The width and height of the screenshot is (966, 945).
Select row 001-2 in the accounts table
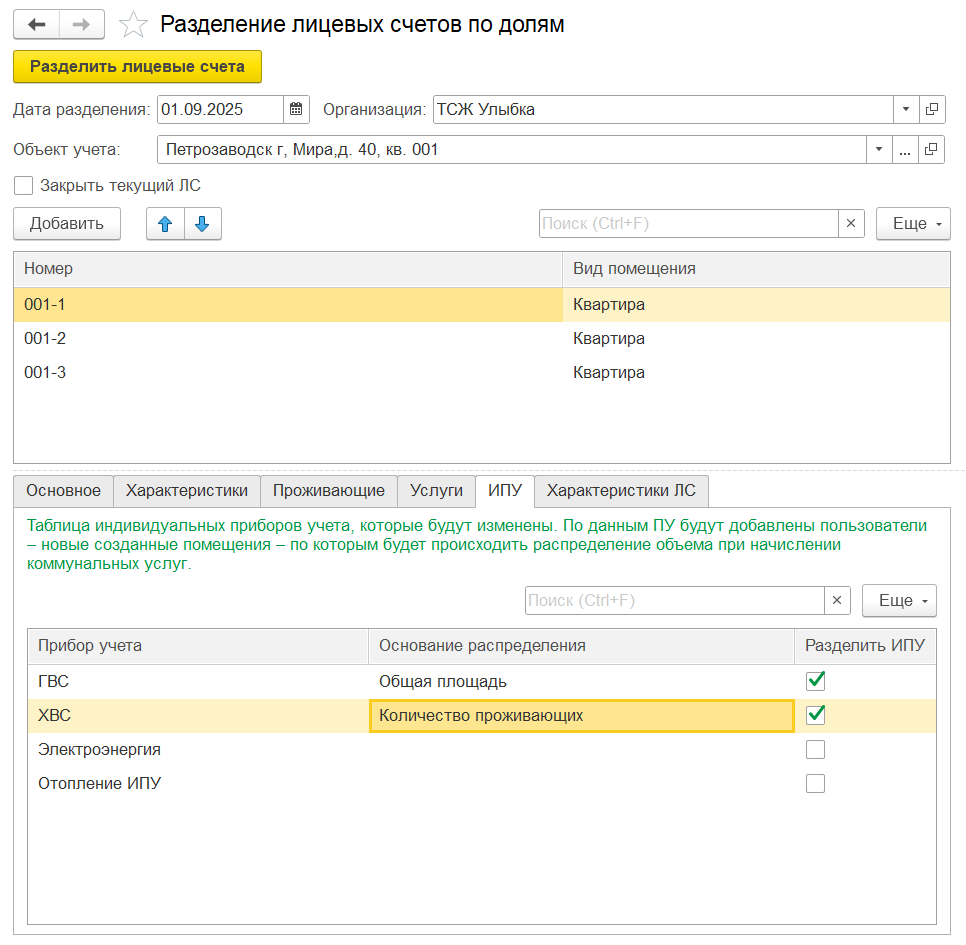[x=288, y=339]
